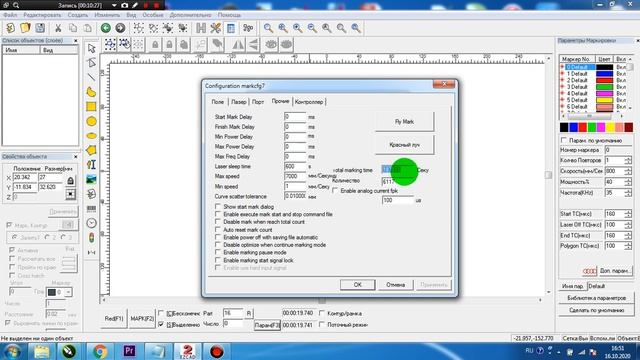Screen dimensions: 640x360
Task: Adjust the Кол-во Повторов spinner
Action: (628, 160)
